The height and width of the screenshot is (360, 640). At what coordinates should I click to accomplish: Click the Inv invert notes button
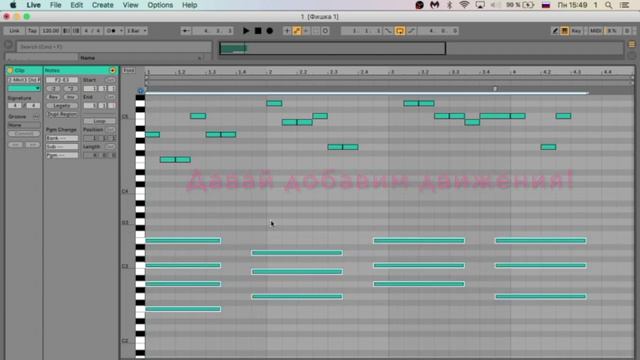coord(70,97)
